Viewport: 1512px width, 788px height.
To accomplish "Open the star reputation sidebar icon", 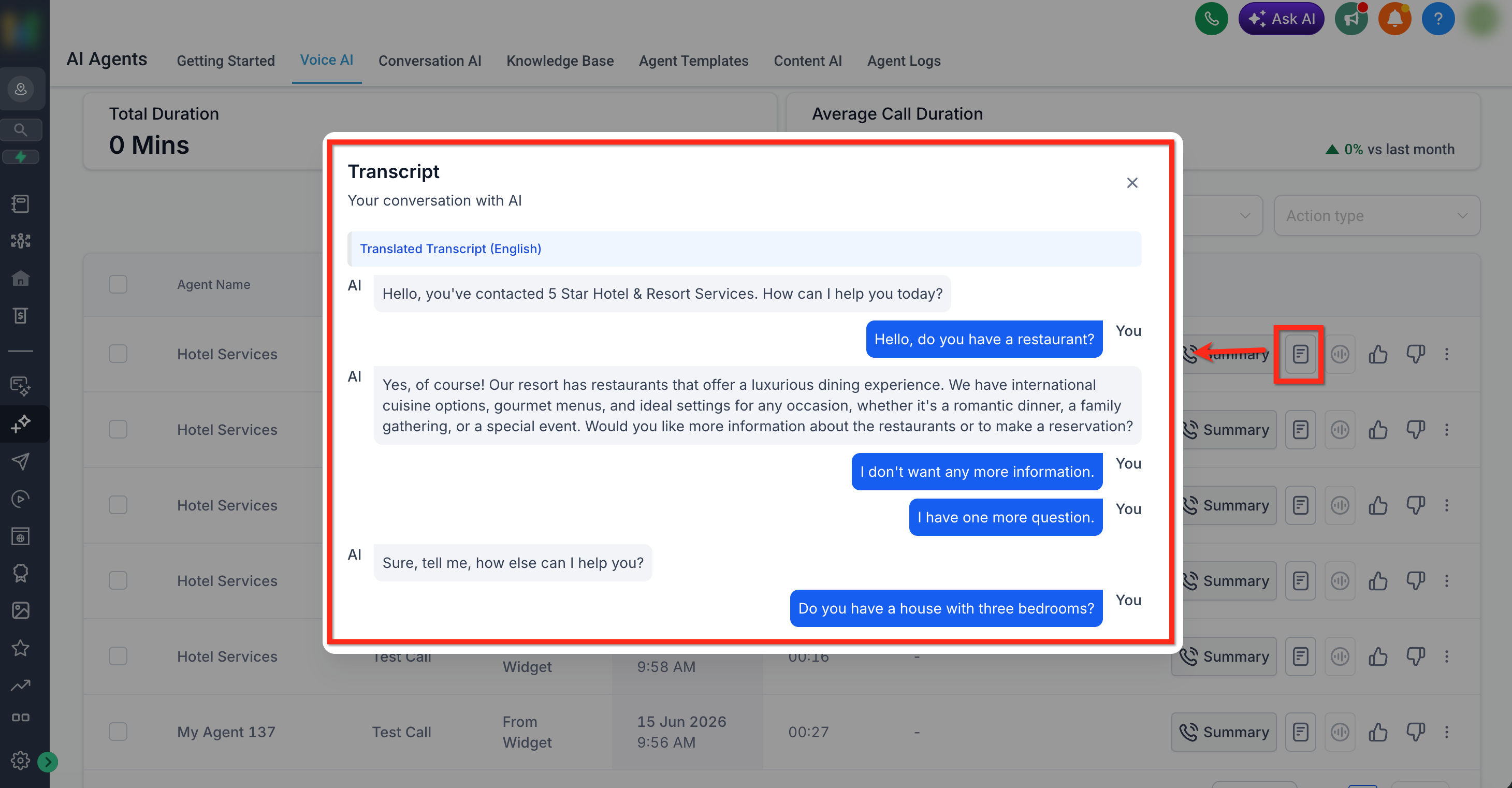I will 21,648.
